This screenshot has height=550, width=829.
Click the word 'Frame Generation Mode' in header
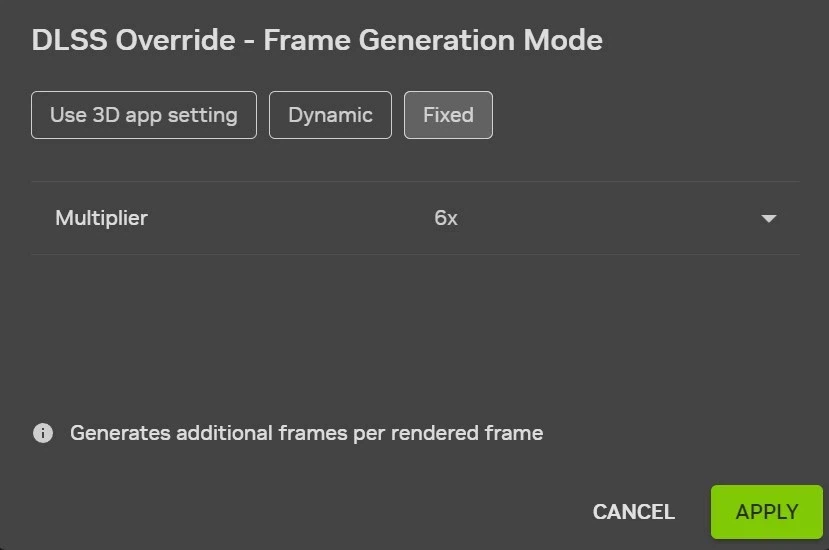(x=433, y=41)
